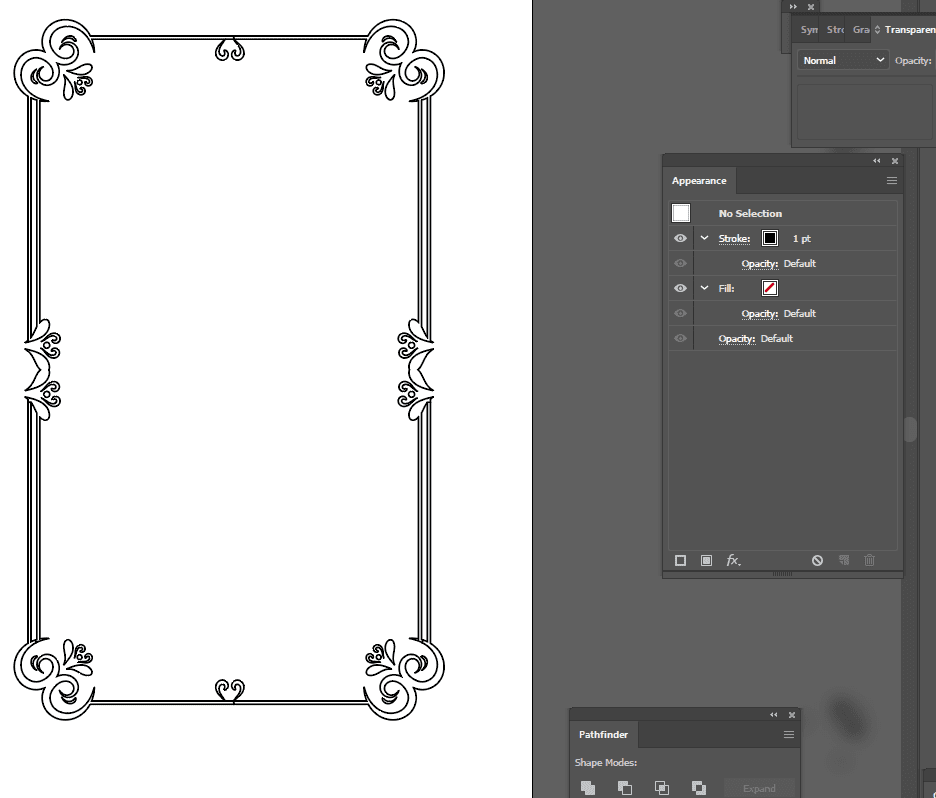Toggle visibility of Stroke's Opacity row
This screenshot has width=936, height=798.
click(x=681, y=263)
